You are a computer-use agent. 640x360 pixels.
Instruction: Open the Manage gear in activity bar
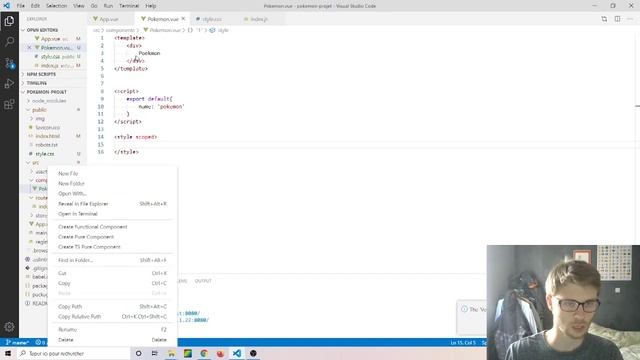click(9, 327)
